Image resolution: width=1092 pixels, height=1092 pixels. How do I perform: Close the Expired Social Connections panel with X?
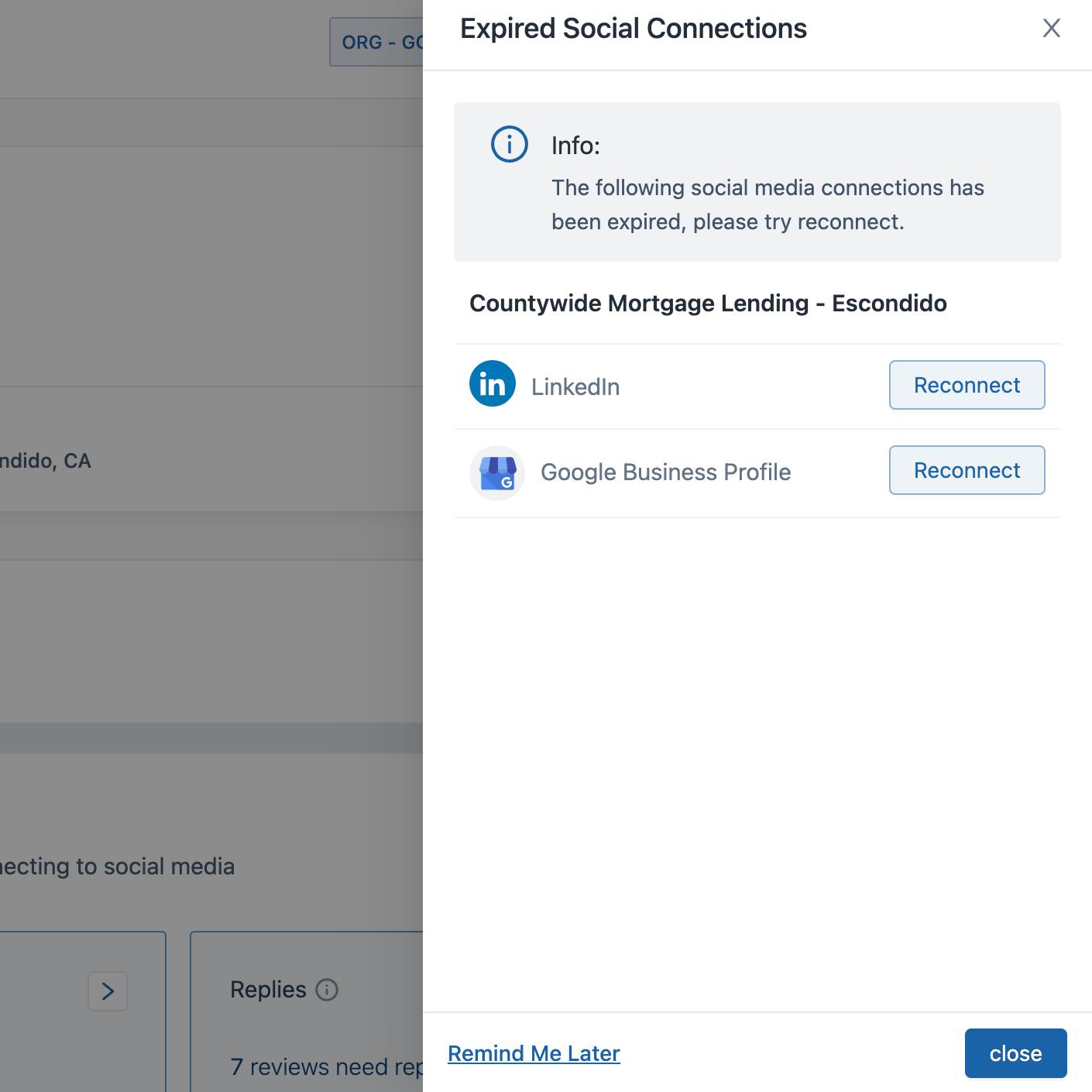(x=1051, y=29)
